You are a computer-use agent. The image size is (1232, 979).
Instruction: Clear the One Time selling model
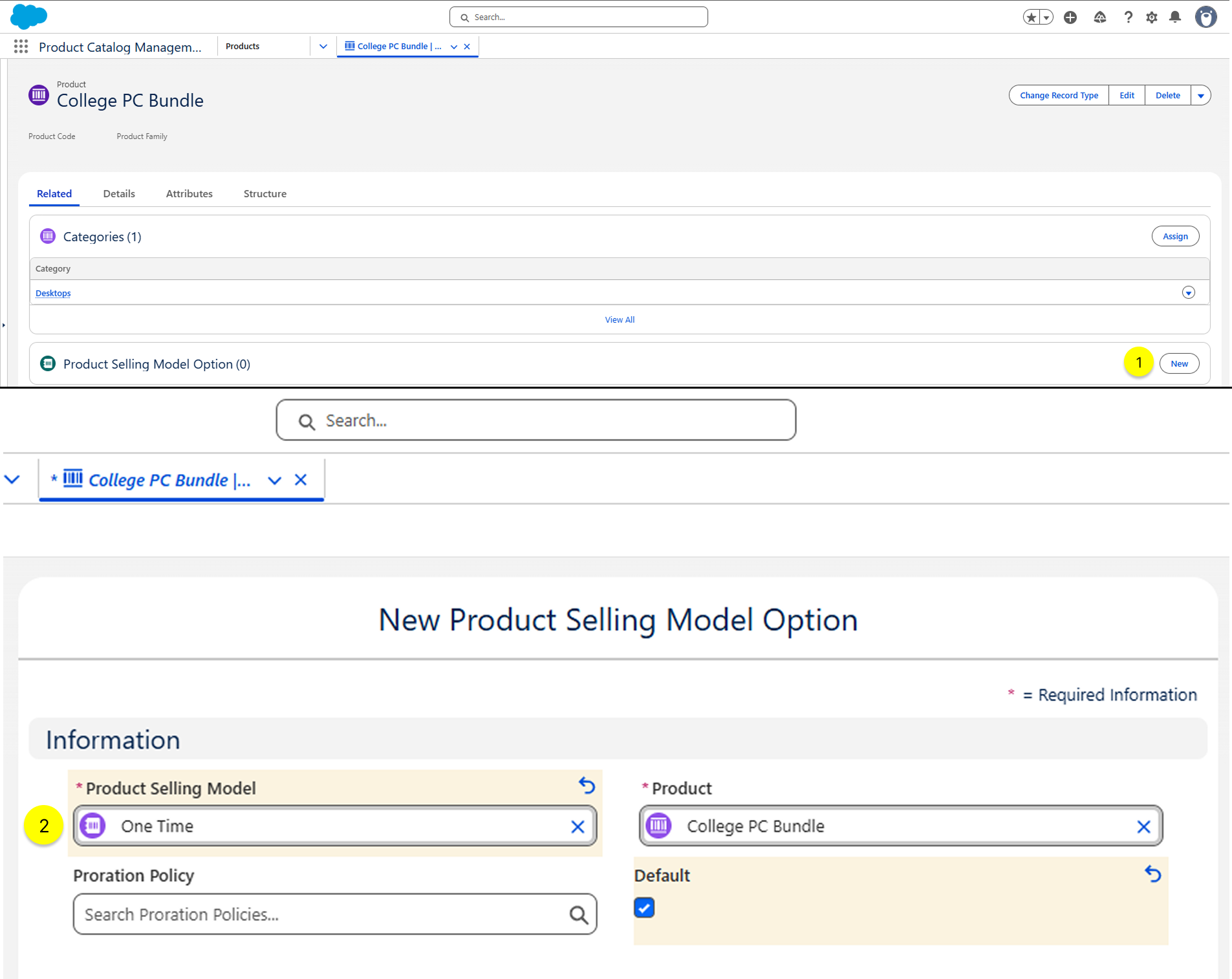click(578, 826)
